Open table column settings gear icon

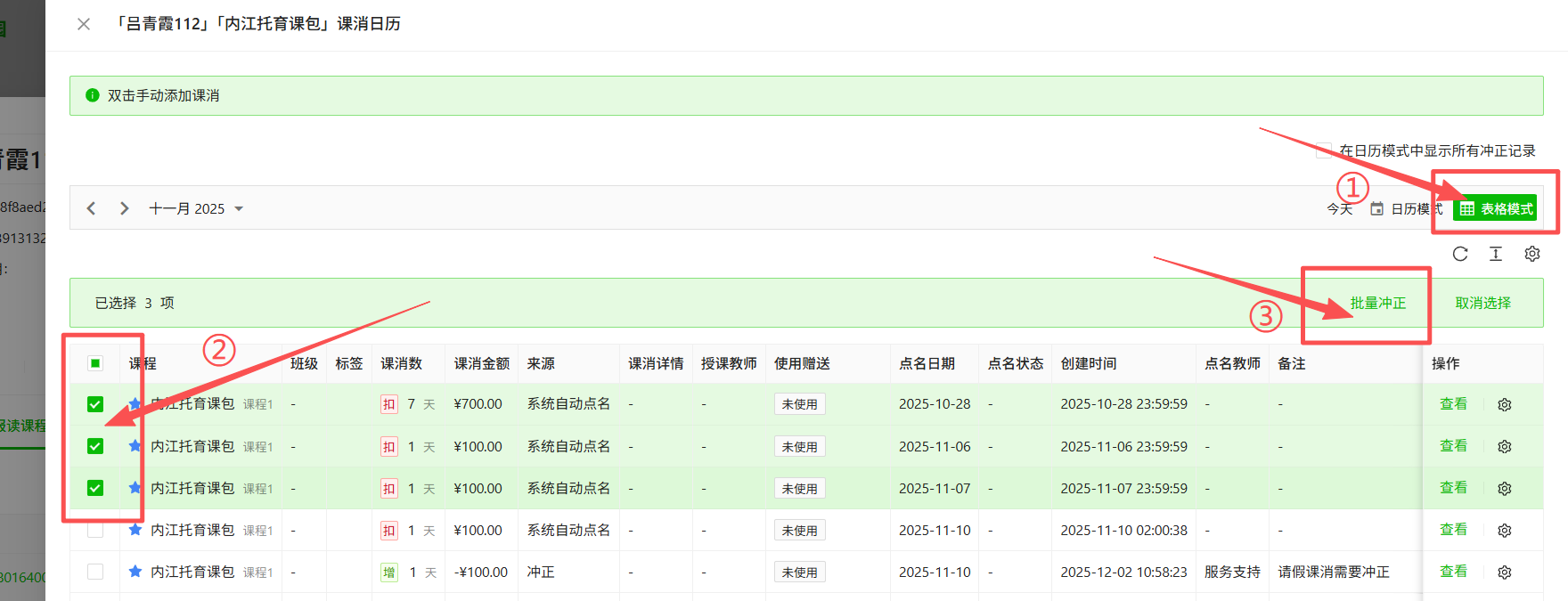[x=1532, y=254]
